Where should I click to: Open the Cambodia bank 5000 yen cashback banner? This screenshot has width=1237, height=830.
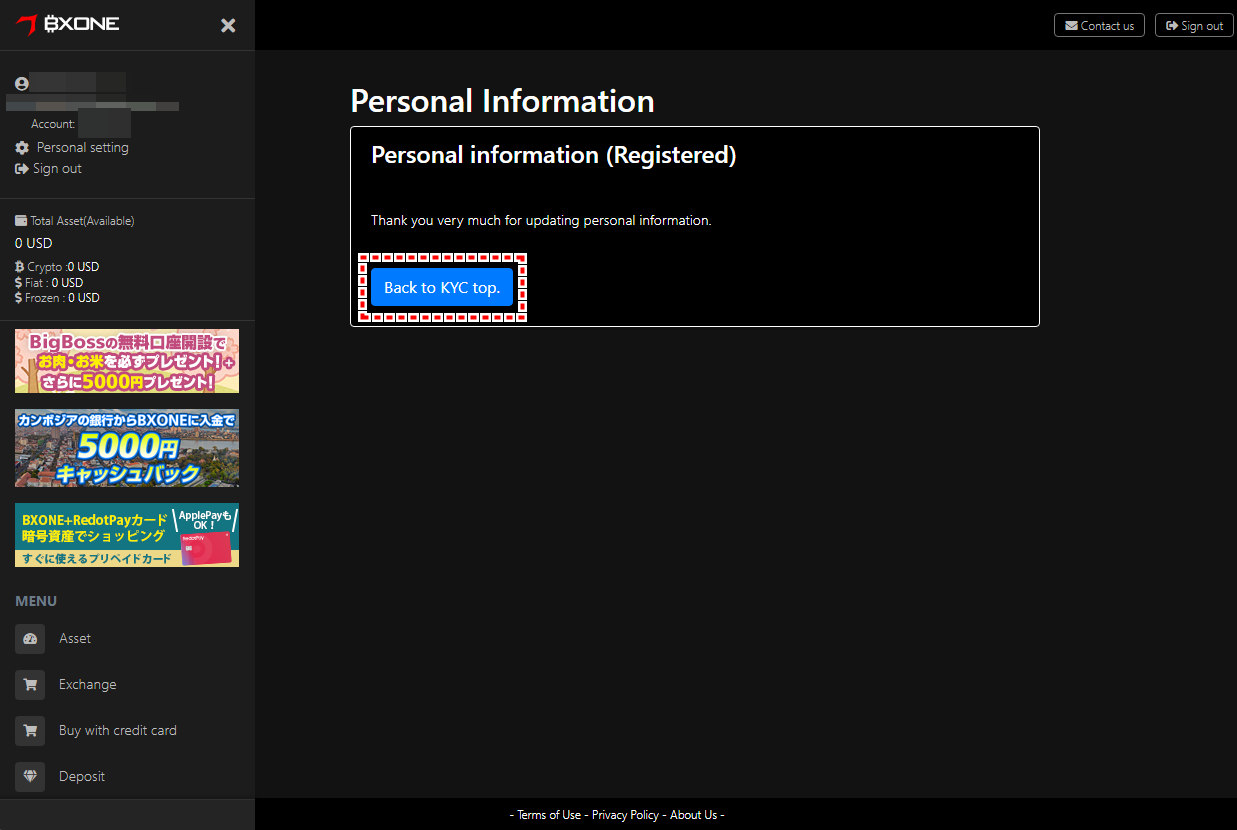coord(127,448)
